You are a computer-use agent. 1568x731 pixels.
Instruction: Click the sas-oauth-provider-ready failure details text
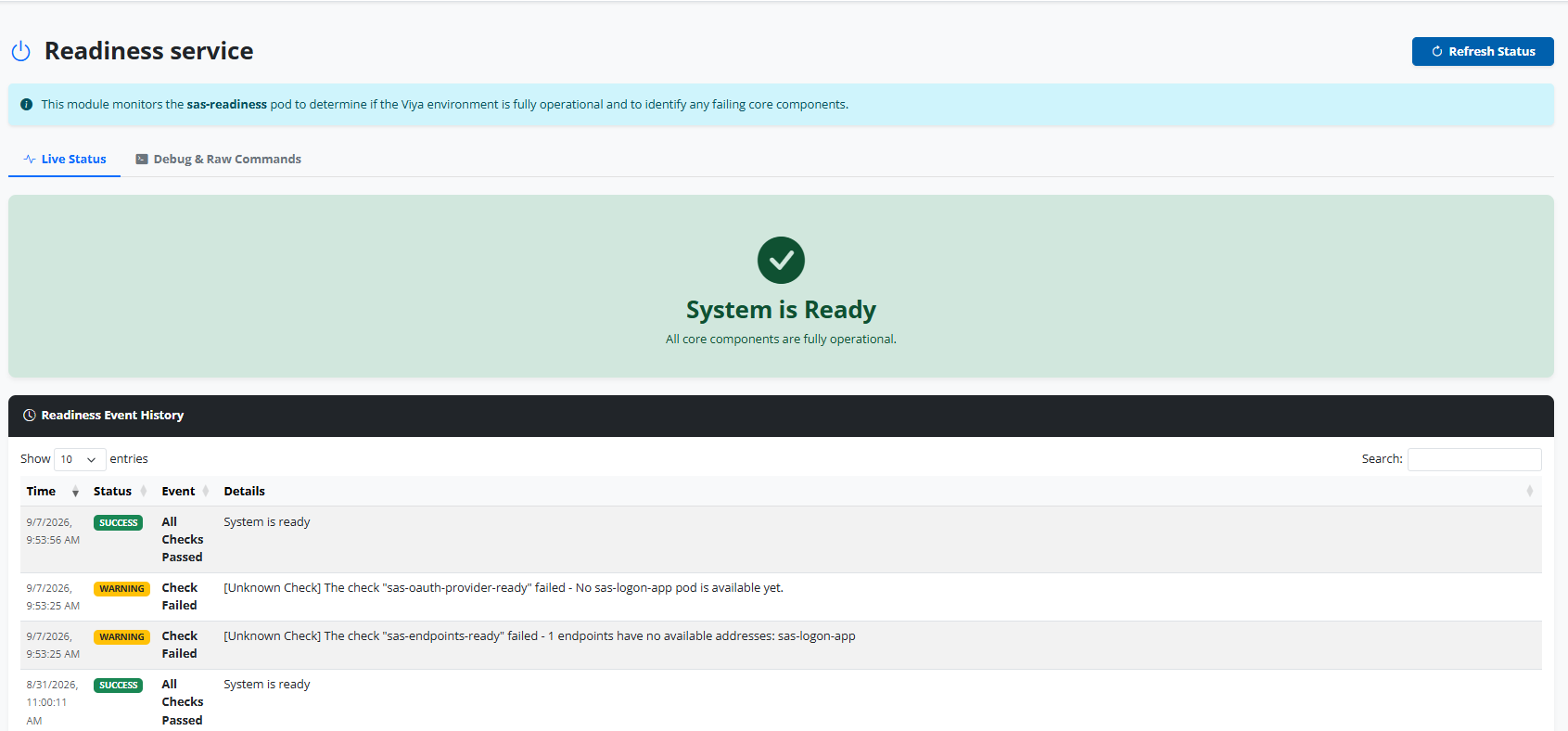tap(504, 588)
